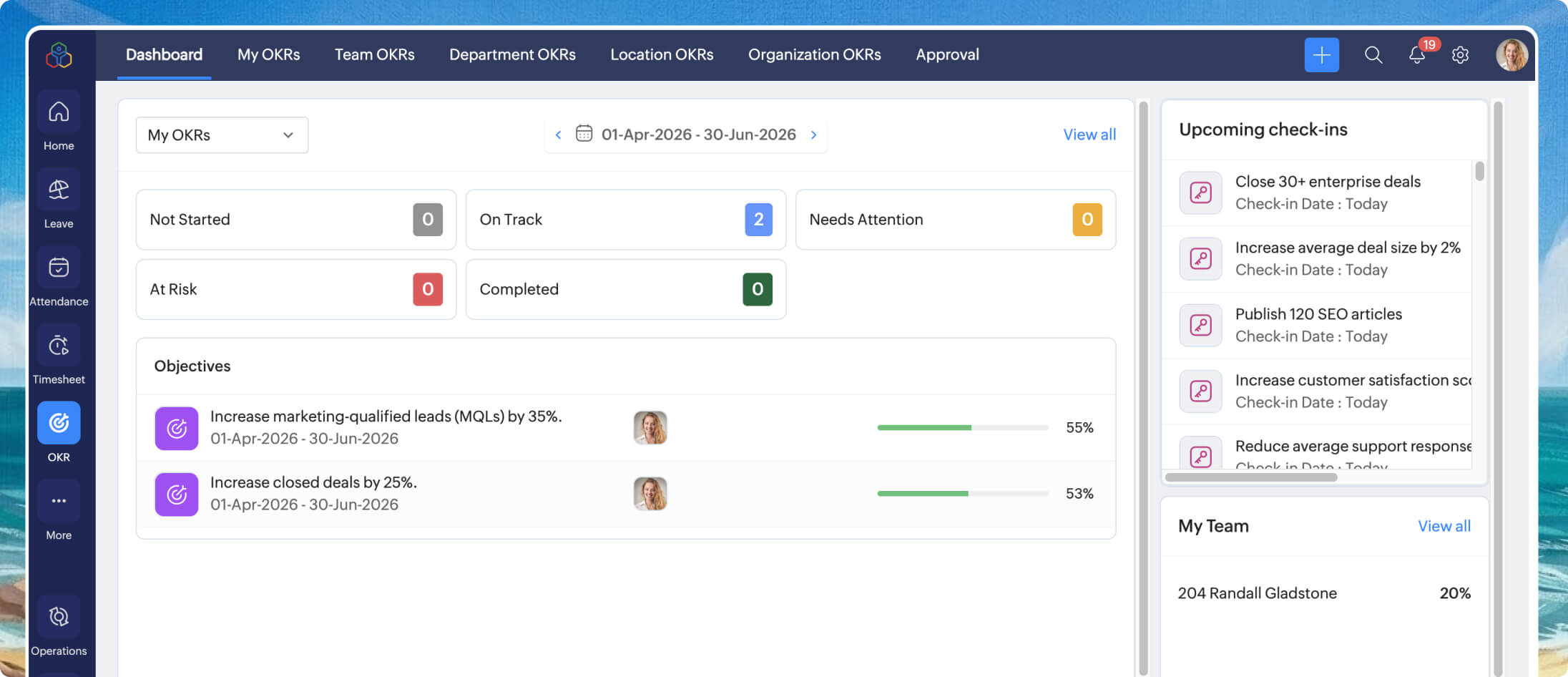Open settings gear icon in header
Image resolution: width=1568 pixels, height=677 pixels.
[1460, 55]
